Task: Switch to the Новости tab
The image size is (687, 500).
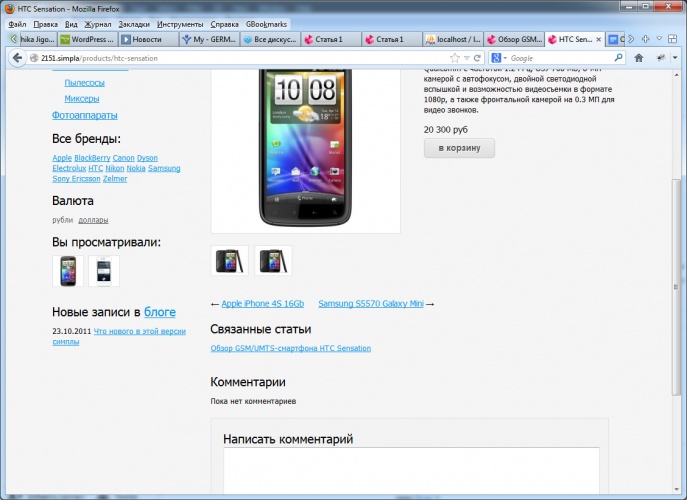Action: pos(149,39)
